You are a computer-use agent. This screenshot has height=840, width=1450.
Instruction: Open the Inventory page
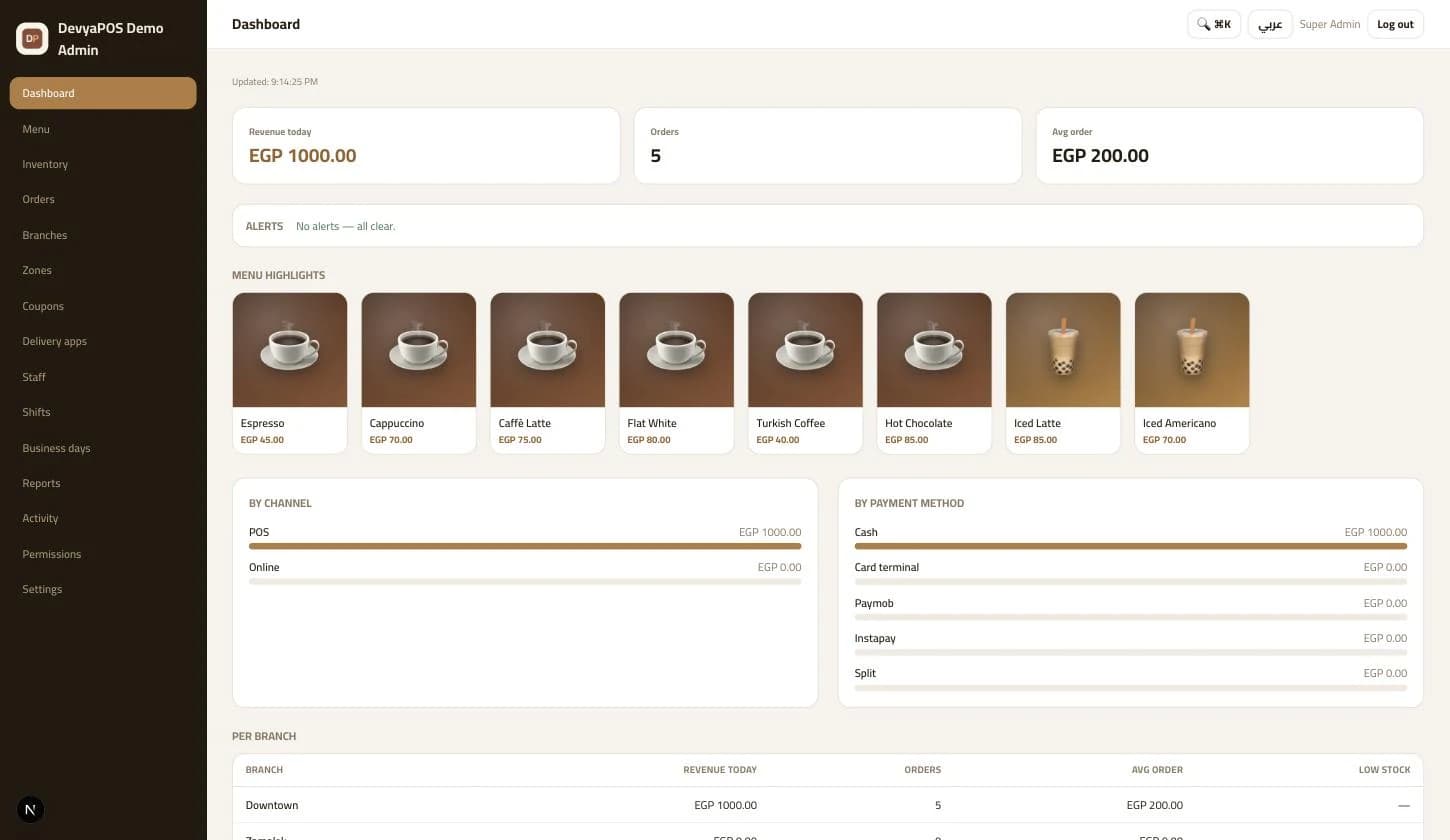click(x=103, y=164)
